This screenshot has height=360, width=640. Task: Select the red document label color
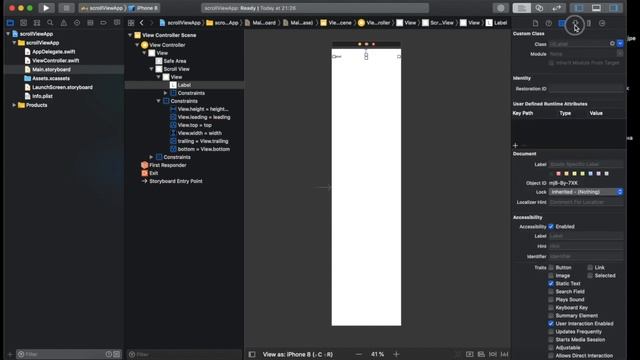[558, 173]
